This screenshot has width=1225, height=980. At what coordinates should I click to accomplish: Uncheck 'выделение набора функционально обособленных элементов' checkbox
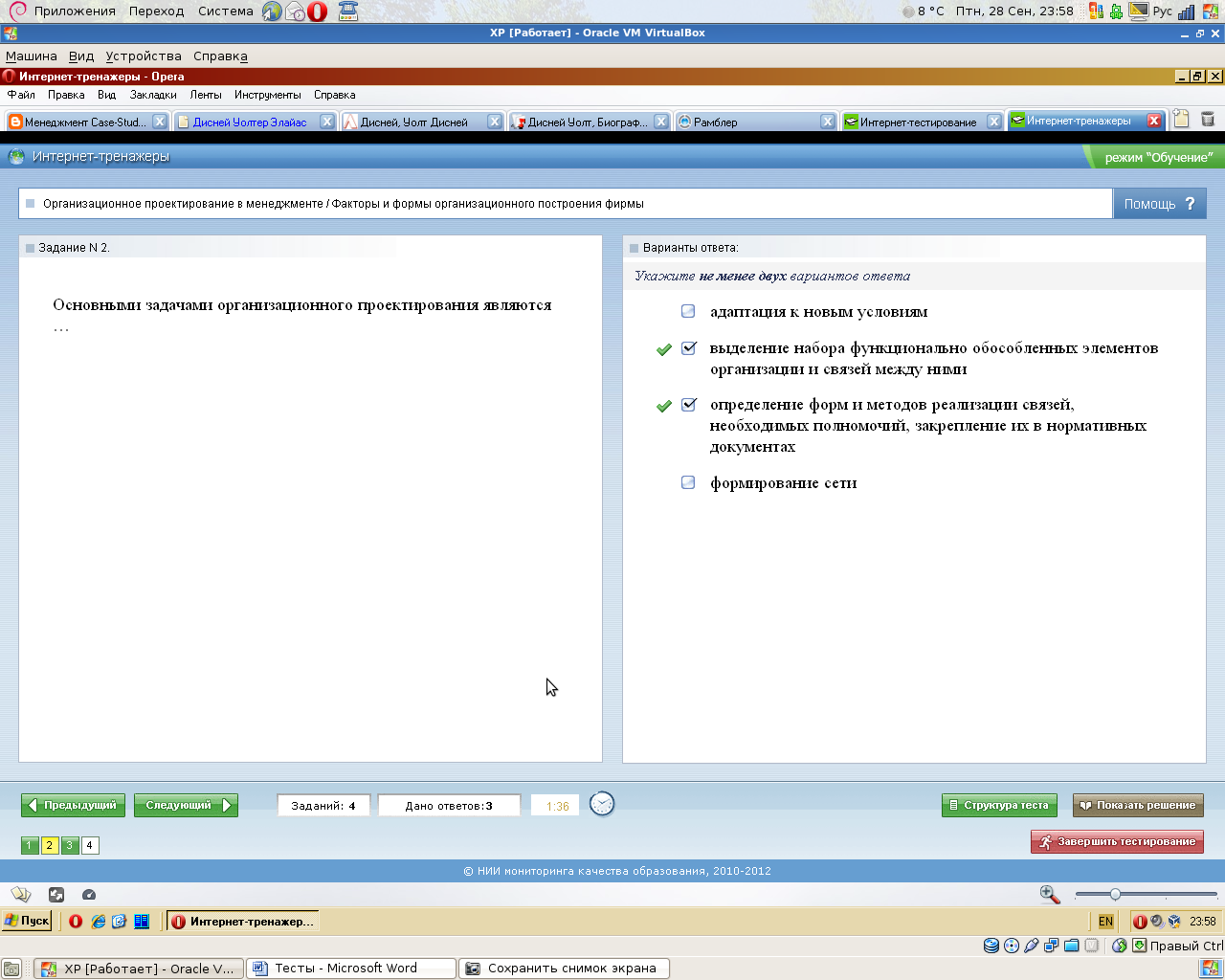[688, 348]
